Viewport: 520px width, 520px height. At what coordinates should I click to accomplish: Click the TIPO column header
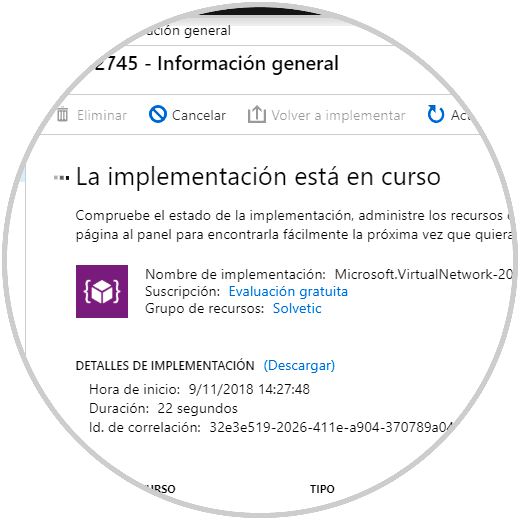click(x=322, y=489)
